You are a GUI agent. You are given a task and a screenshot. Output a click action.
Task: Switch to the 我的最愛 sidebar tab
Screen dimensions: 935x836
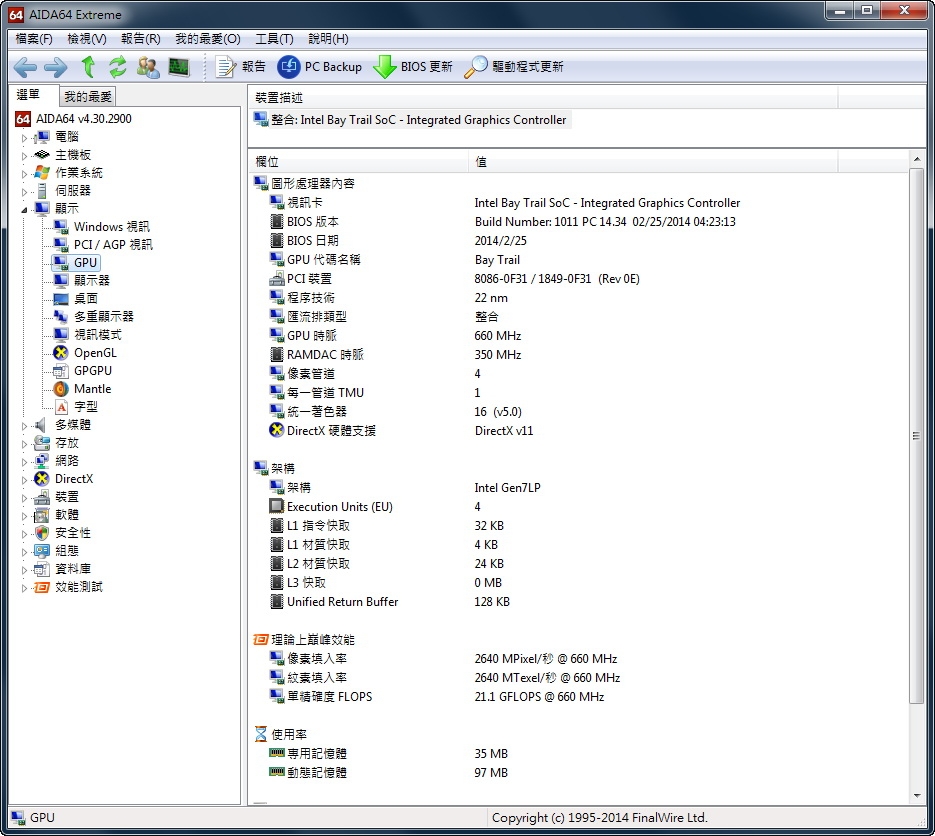88,97
